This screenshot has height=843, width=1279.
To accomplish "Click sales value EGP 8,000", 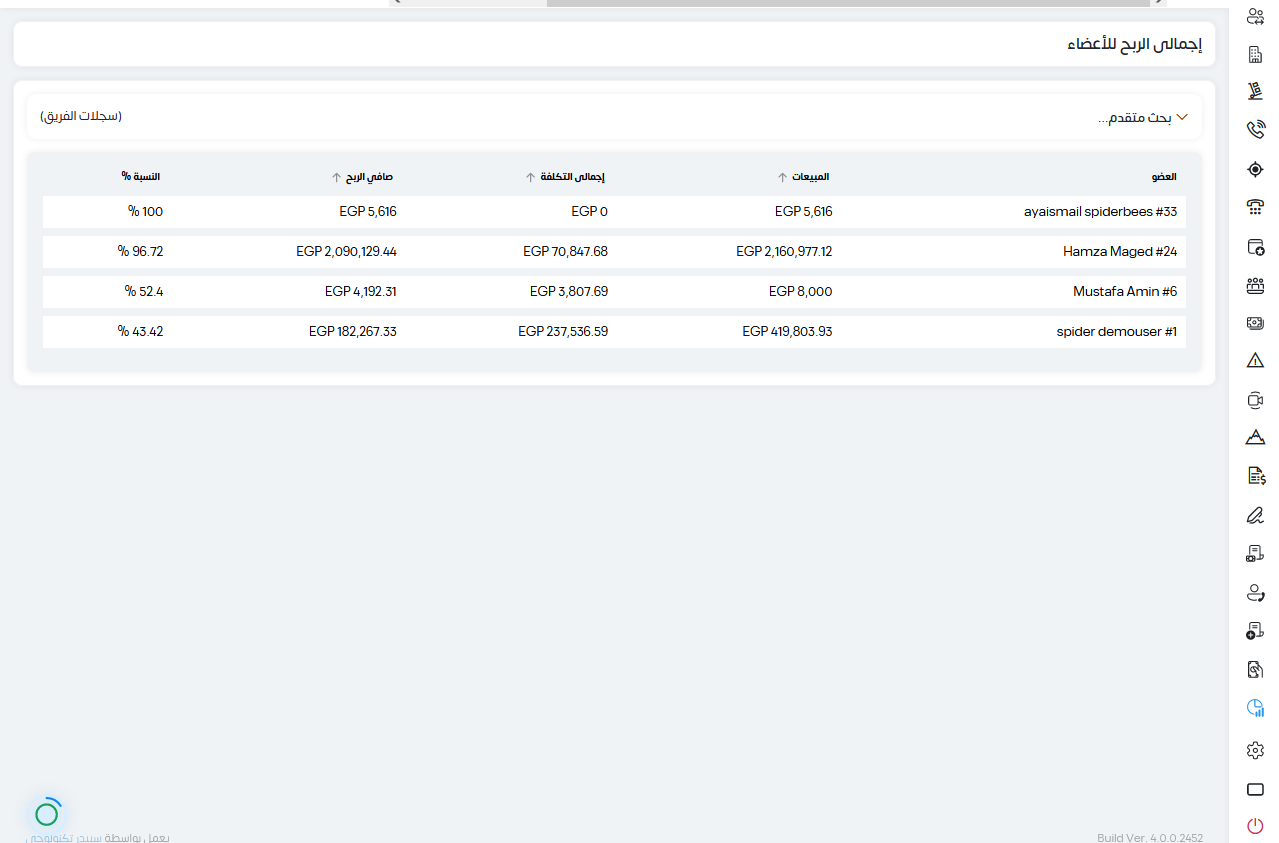I will pos(800,291).
